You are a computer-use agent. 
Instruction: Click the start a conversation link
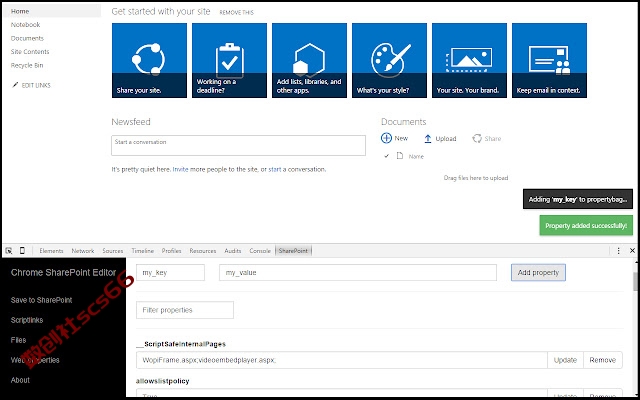coord(275,169)
